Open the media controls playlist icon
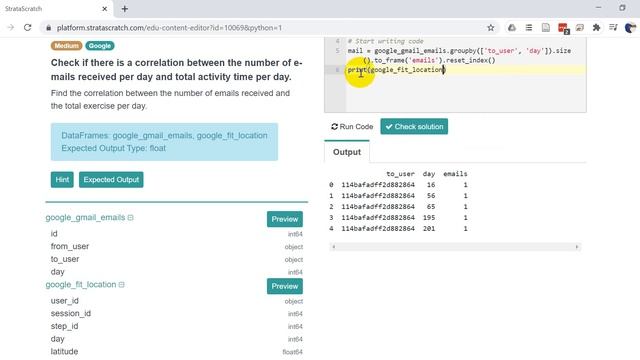The width and height of the screenshot is (640, 360). point(613,28)
